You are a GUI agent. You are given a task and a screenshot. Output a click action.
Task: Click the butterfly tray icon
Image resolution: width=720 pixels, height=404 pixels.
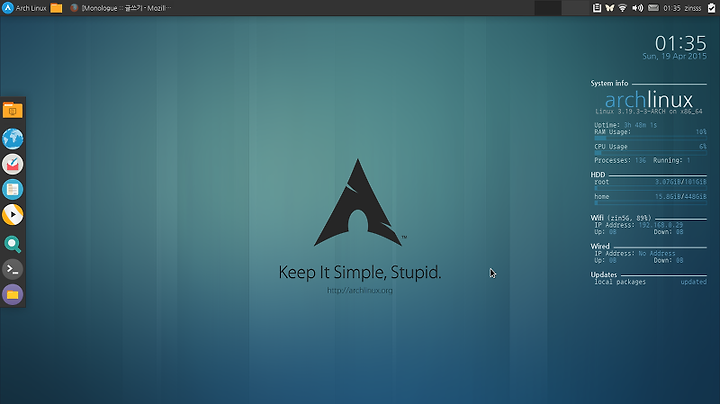(610, 8)
